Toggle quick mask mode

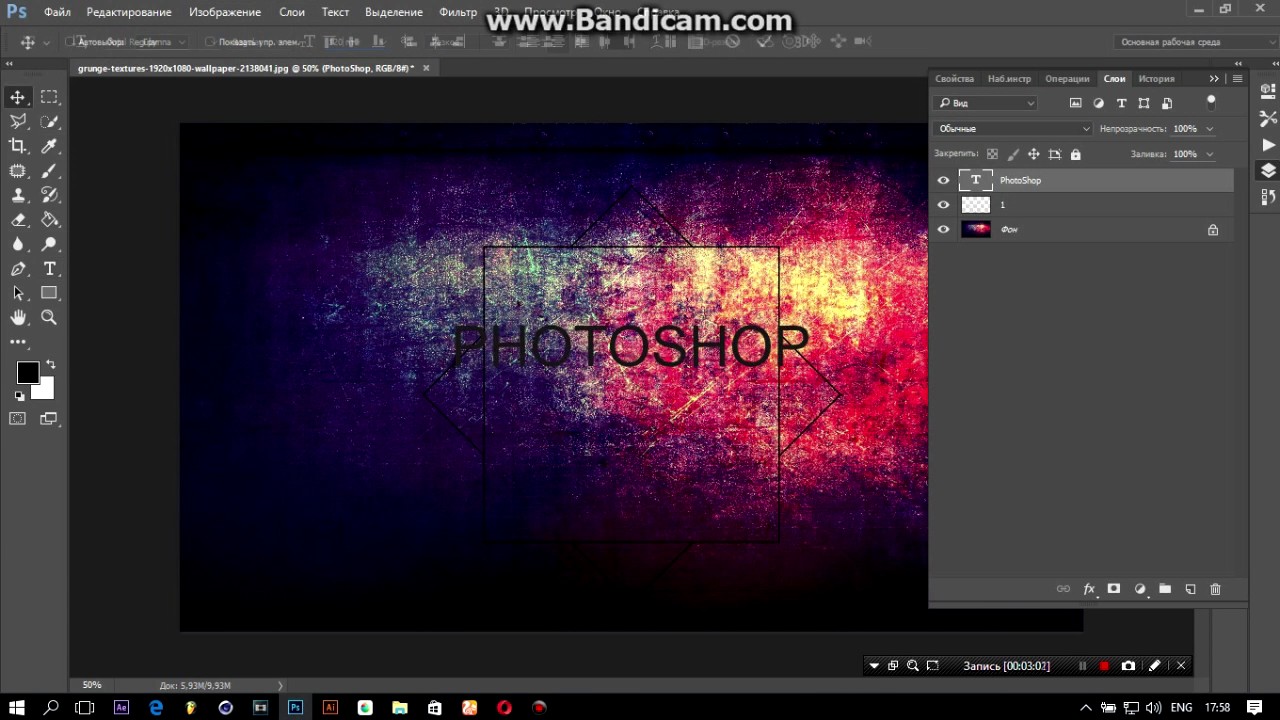click(18, 418)
